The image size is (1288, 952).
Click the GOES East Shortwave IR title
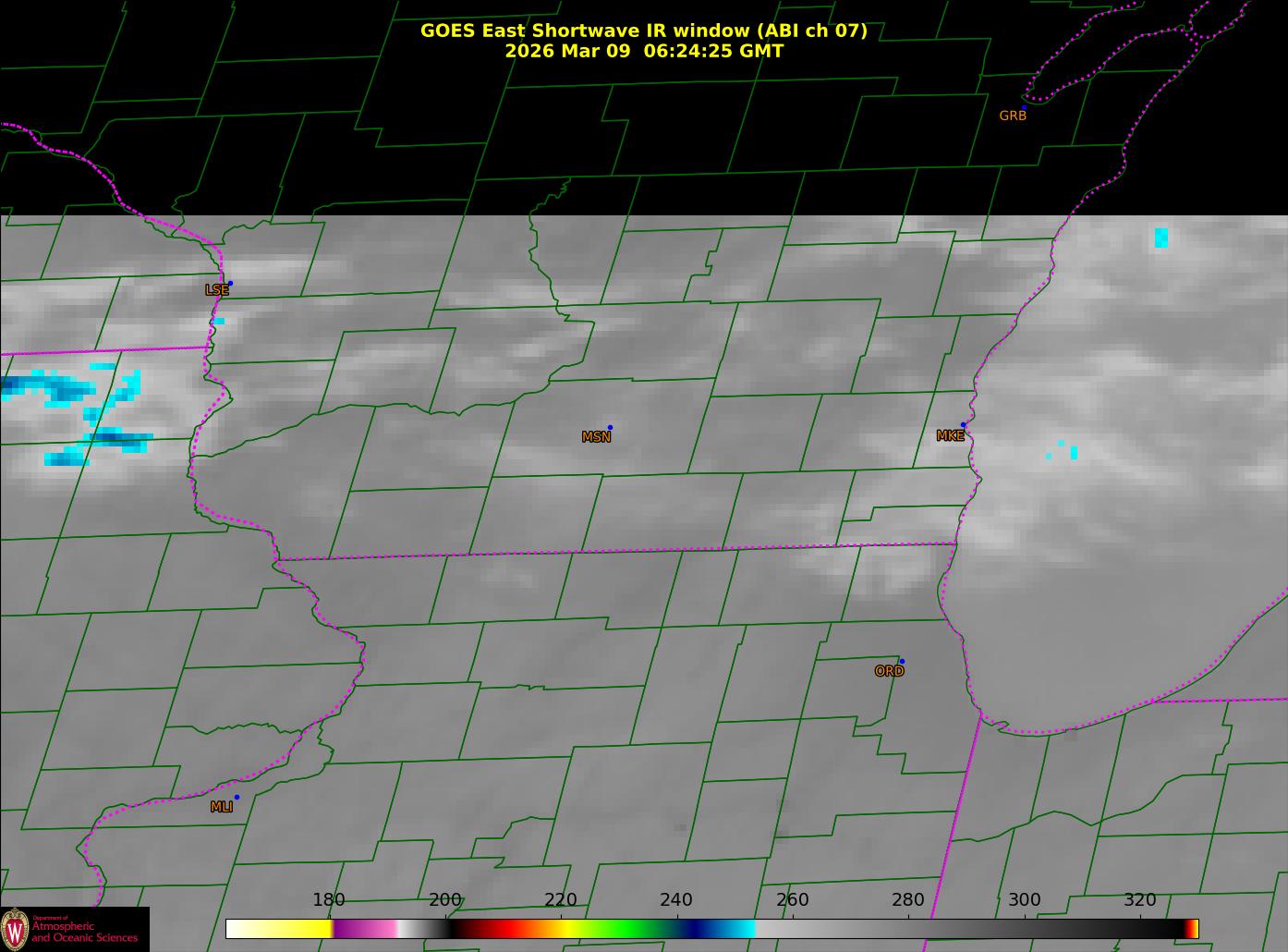pos(643,31)
